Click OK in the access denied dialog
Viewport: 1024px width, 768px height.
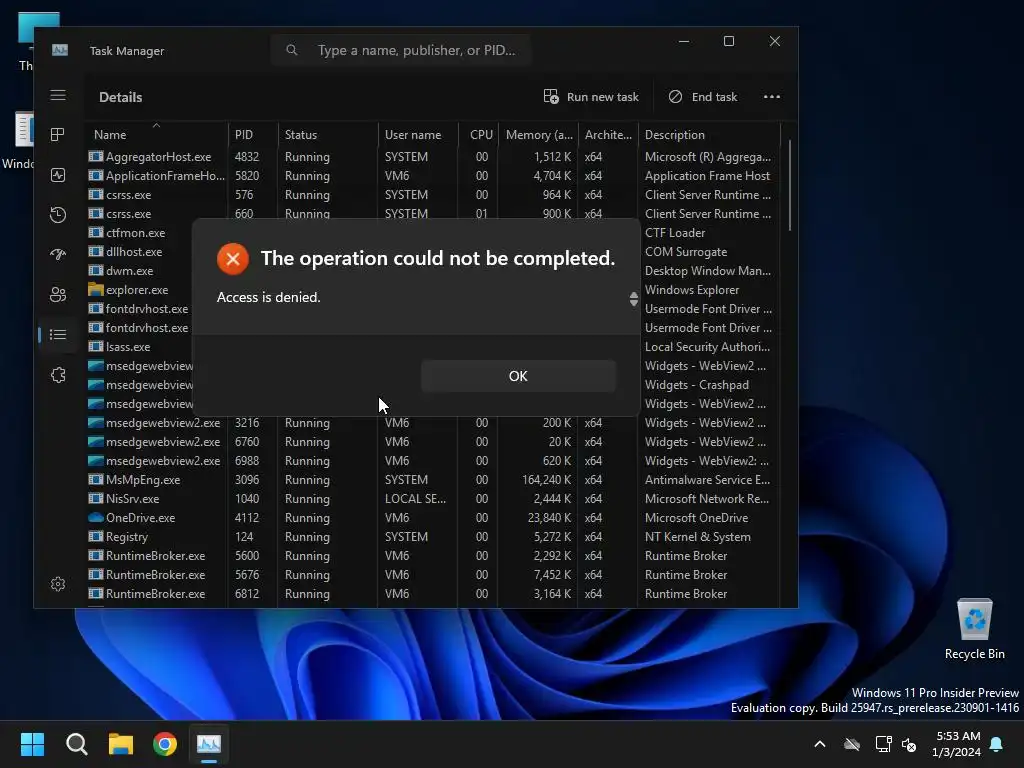point(518,376)
